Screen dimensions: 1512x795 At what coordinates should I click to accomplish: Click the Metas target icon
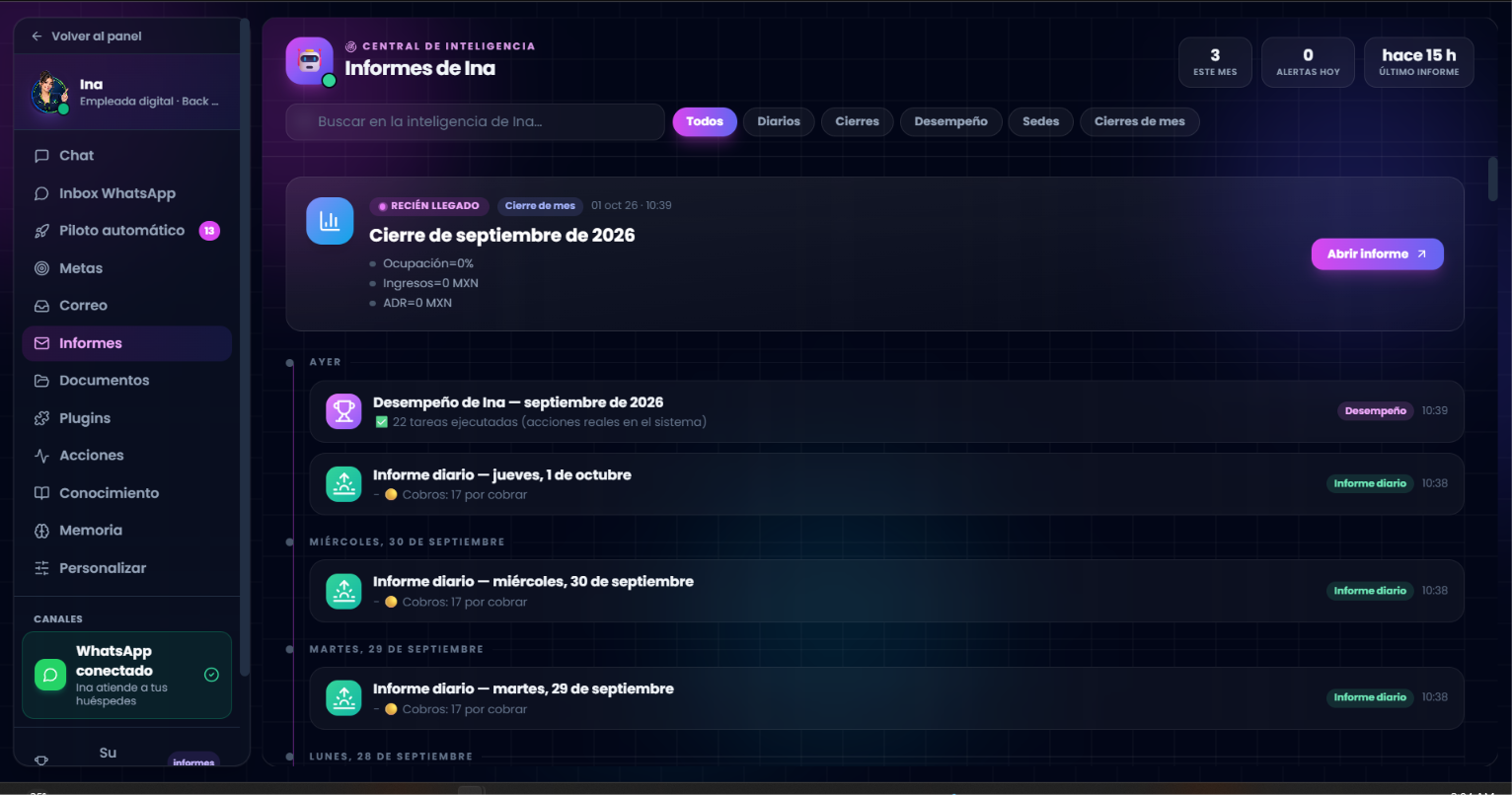[x=41, y=268]
